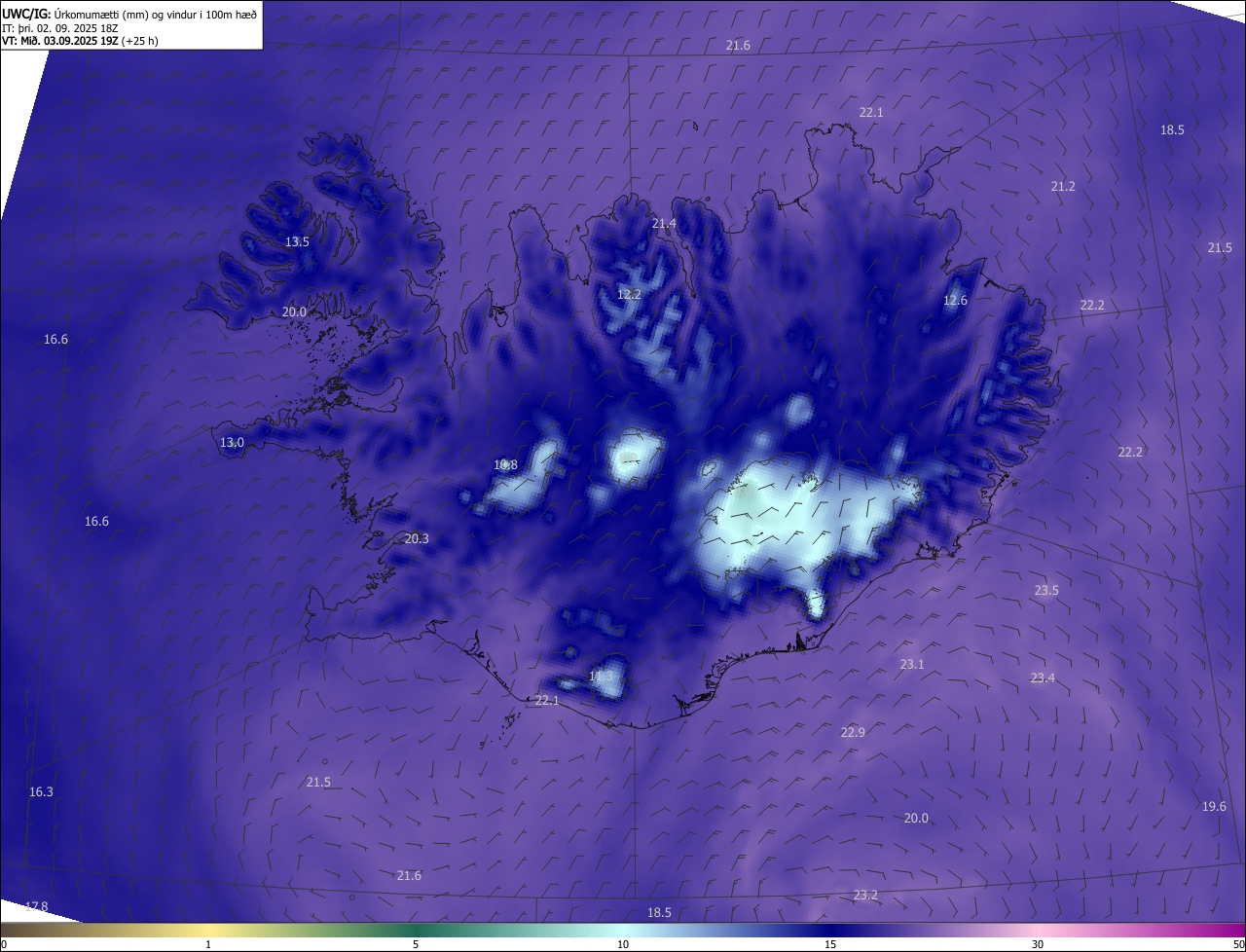Pick the 23.4 value on the map
This screenshot has height=952, width=1246.
(x=1043, y=678)
